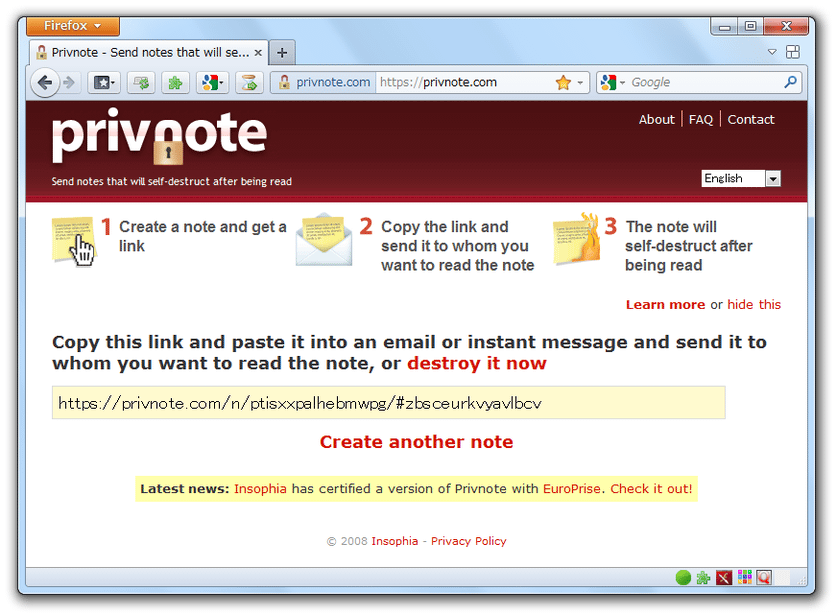Go back with the back arrow button
837x614 pixels.
tap(45, 83)
